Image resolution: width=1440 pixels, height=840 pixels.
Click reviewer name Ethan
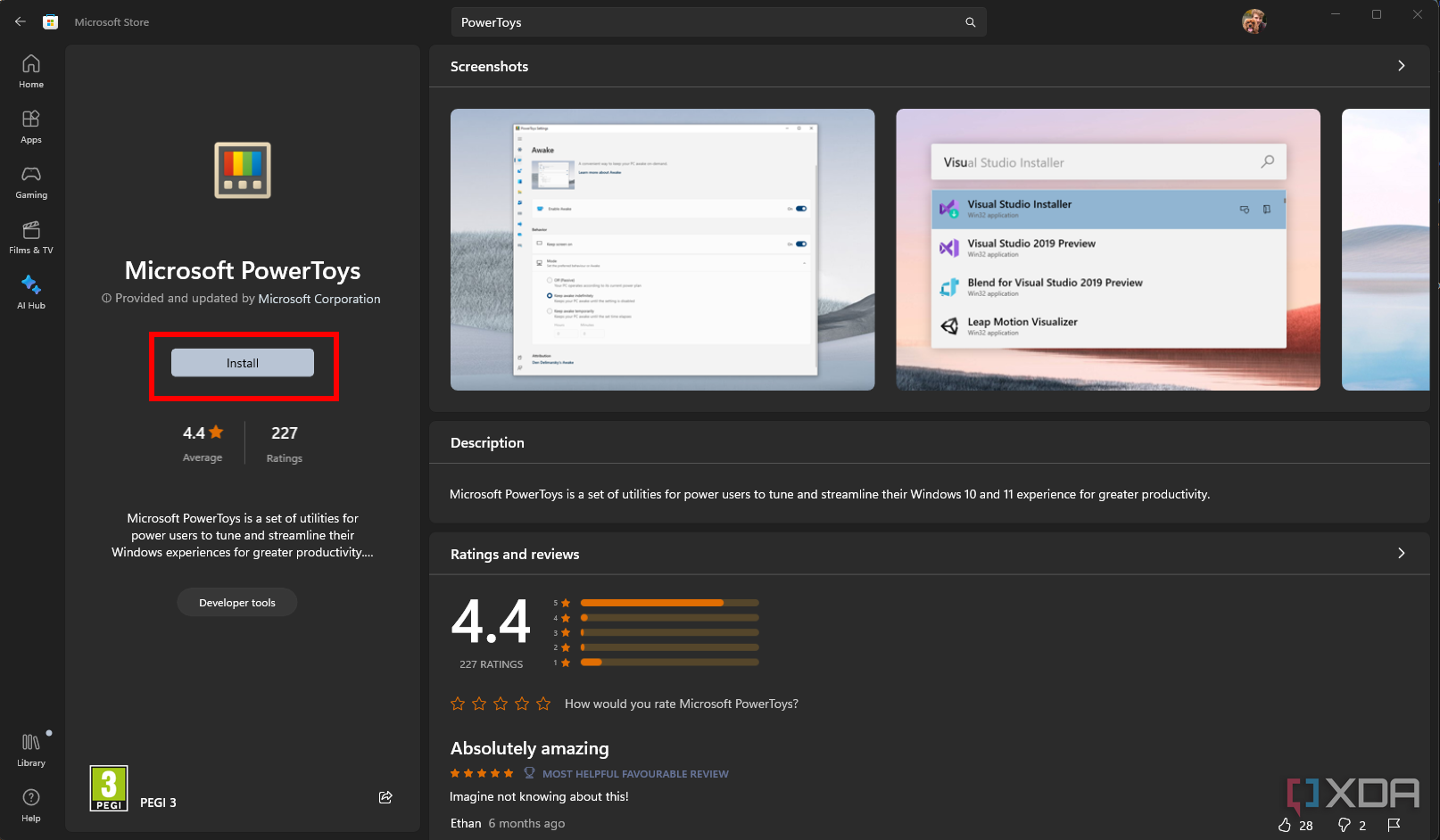(x=466, y=823)
